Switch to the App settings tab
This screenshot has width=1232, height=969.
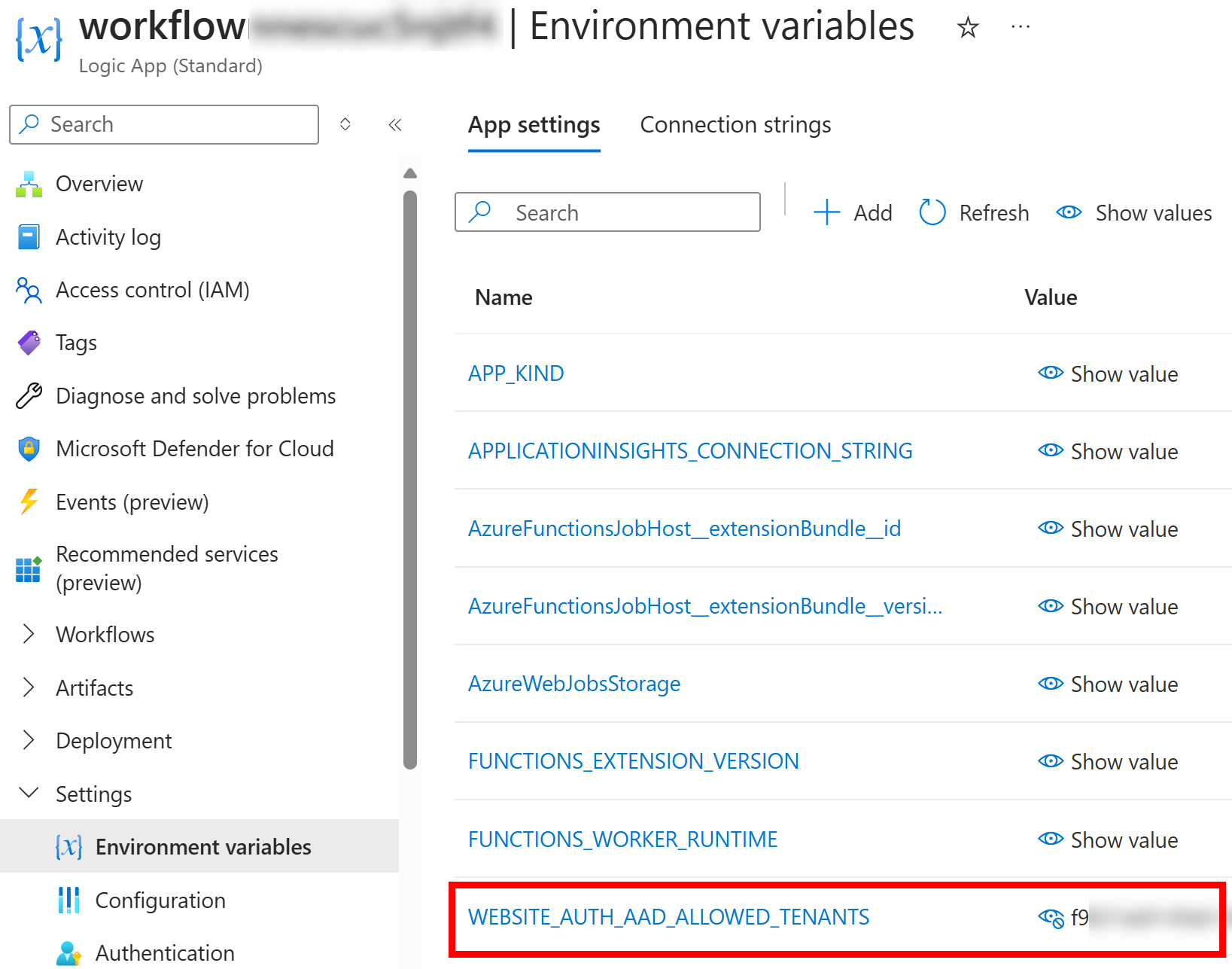pyautogui.click(x=534, y=125)
